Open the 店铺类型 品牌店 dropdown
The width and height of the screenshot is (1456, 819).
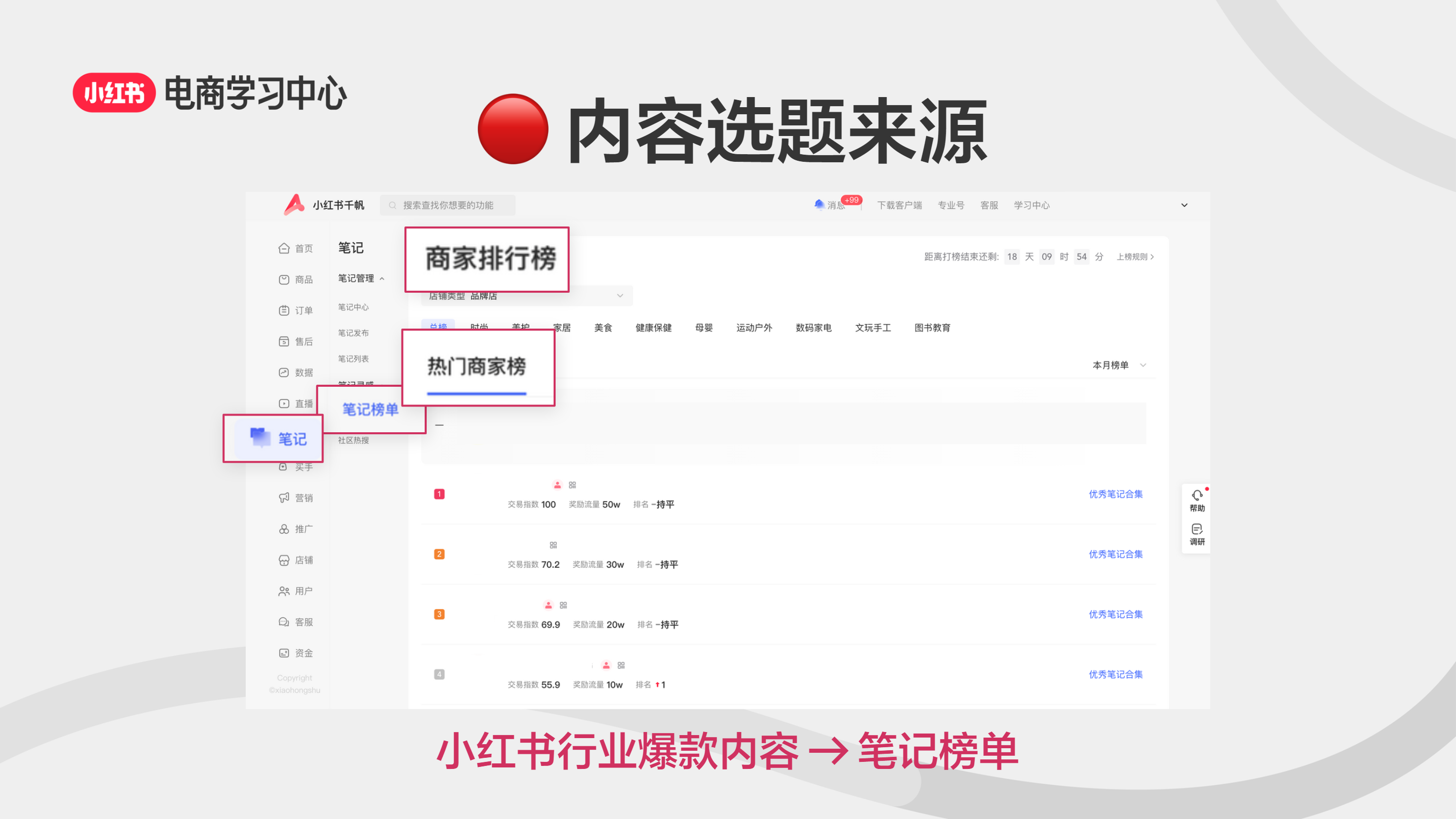click(x=527, y=296)
